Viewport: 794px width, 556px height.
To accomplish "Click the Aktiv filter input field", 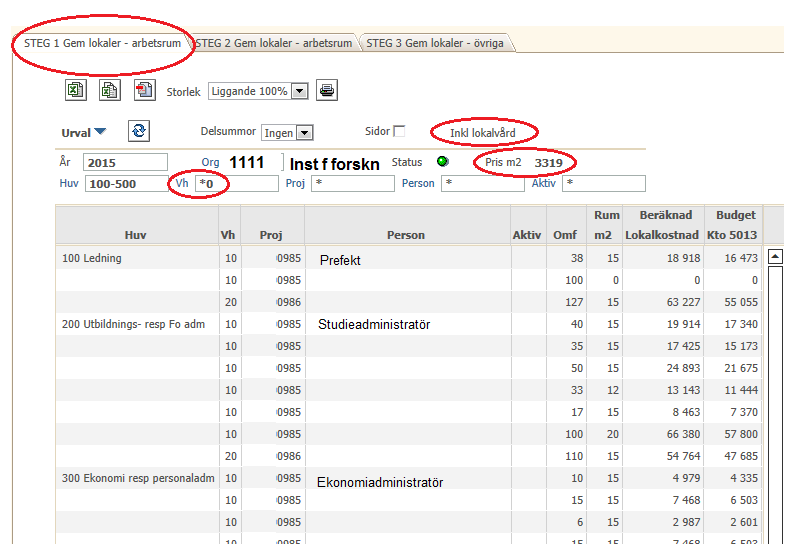I will [604, 183].
